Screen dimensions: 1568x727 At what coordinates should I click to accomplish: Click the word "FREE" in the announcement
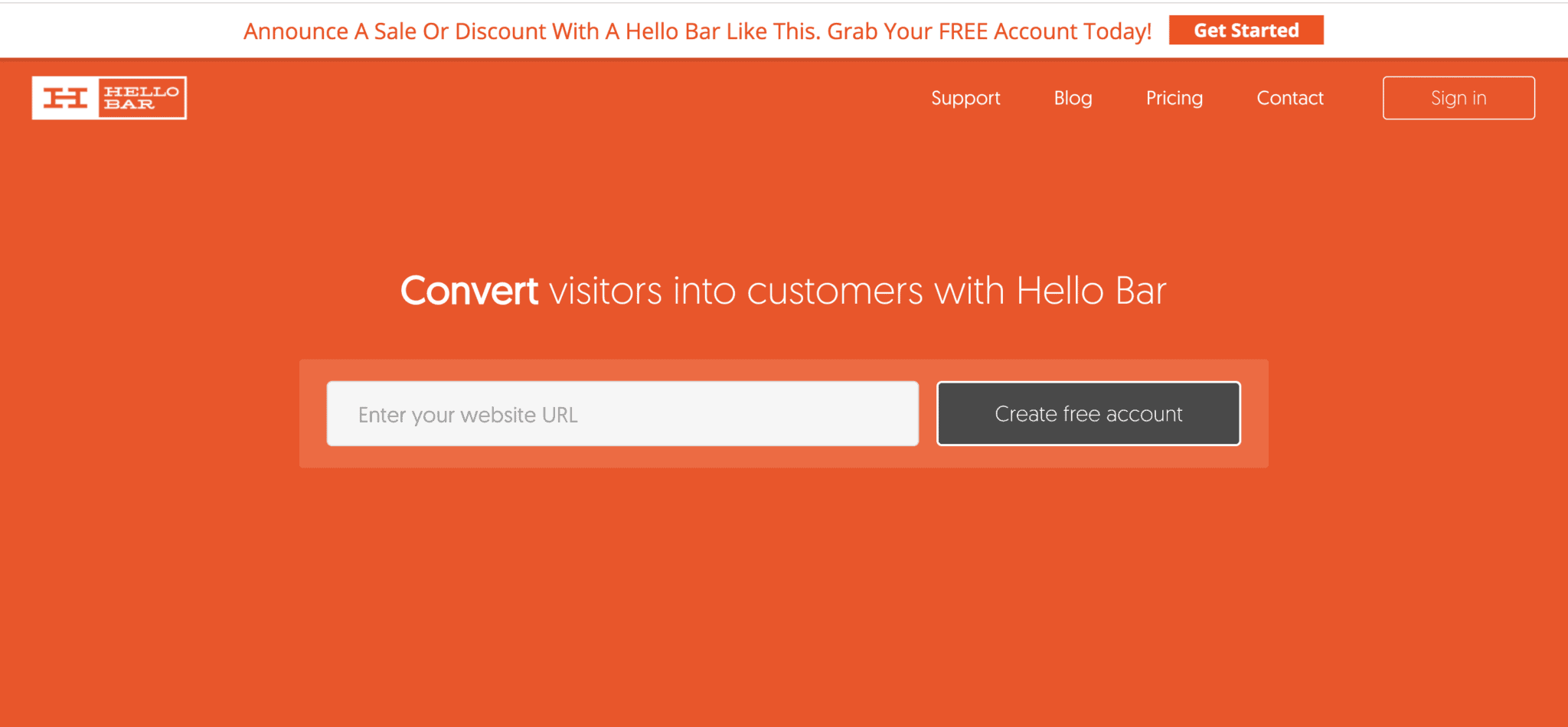[x=962, y=31]
